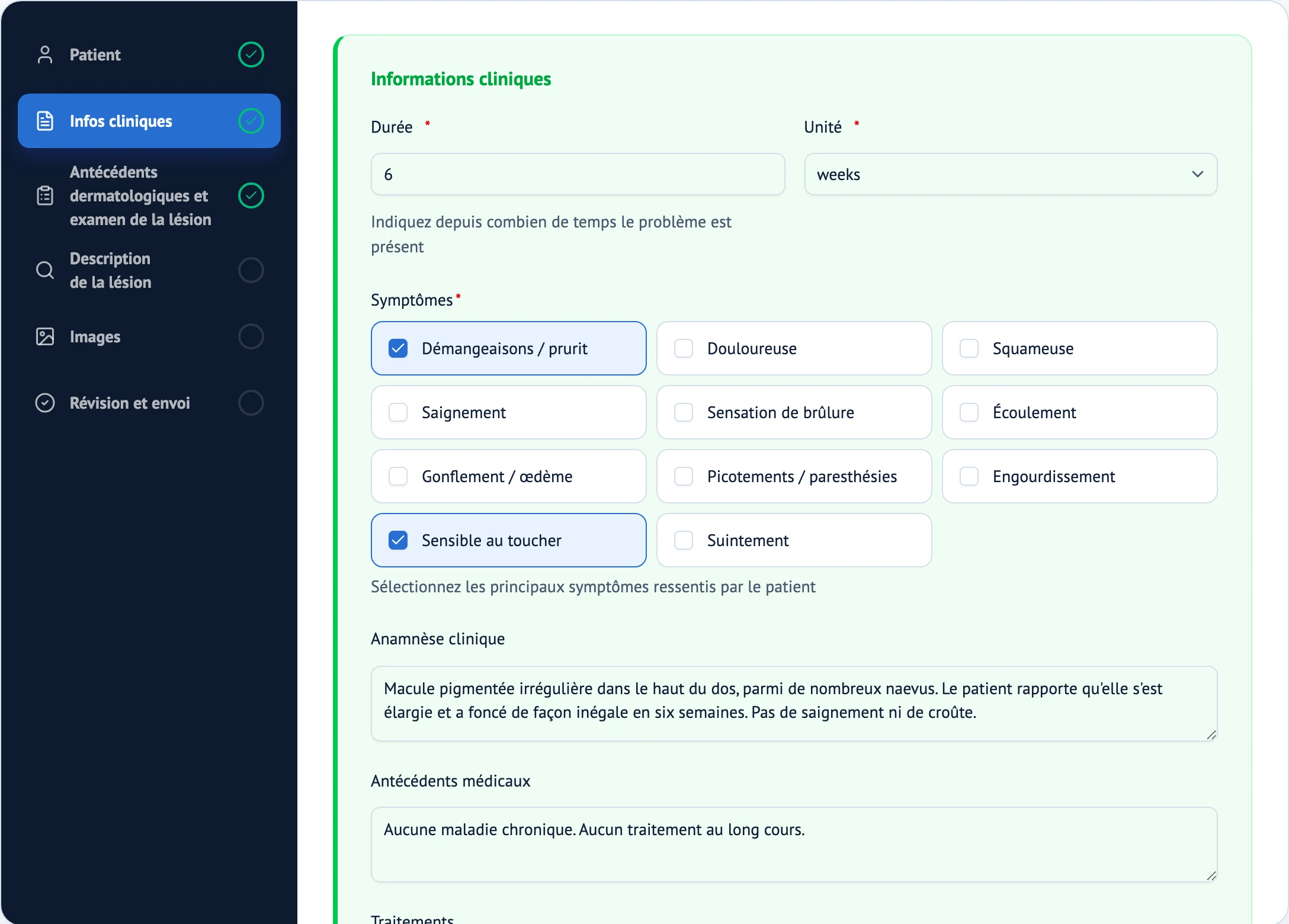Click the empty status circle beside Images
This screenshot has width=1289, height=924.
[x=251, y=336]
